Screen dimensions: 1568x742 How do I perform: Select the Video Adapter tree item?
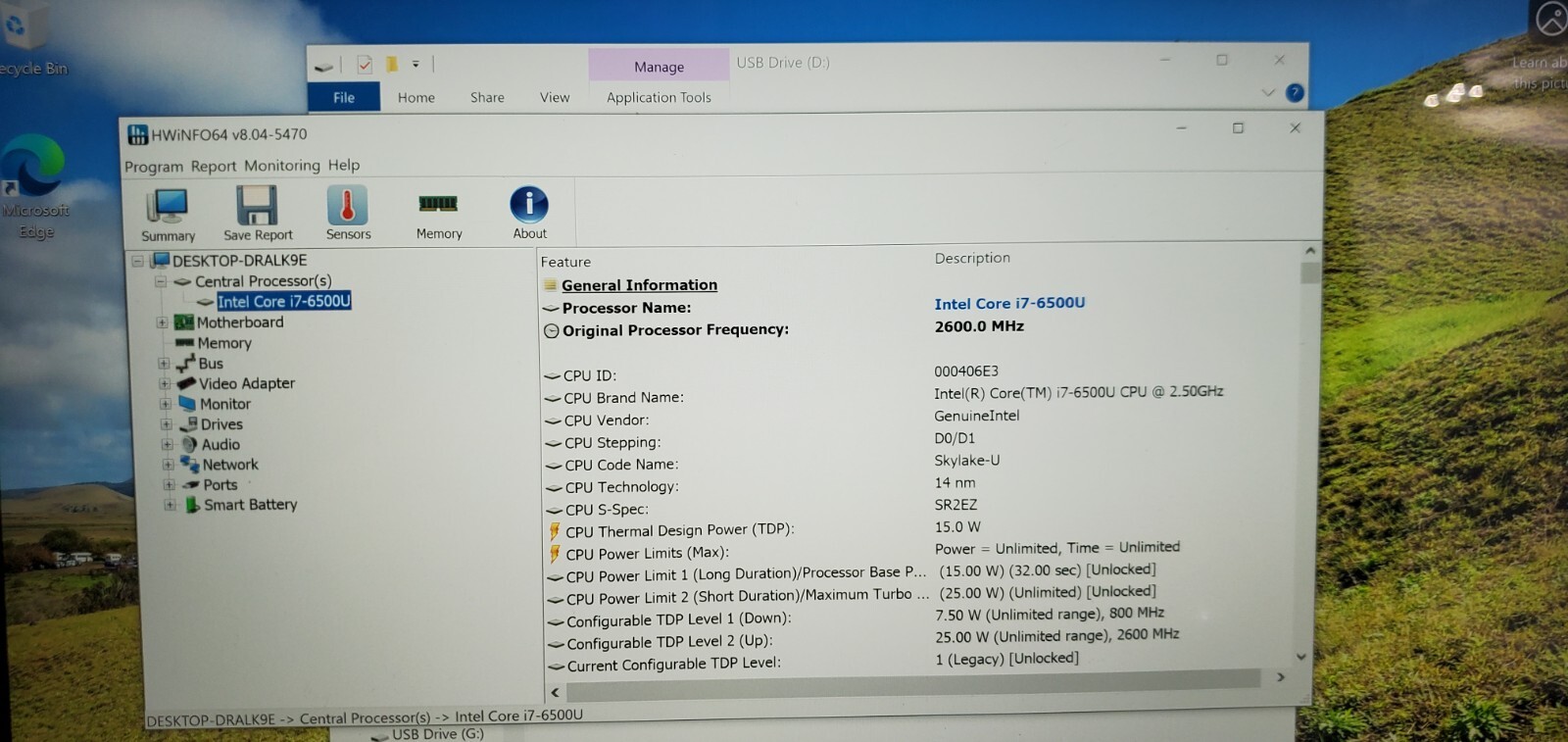point(247,383)
